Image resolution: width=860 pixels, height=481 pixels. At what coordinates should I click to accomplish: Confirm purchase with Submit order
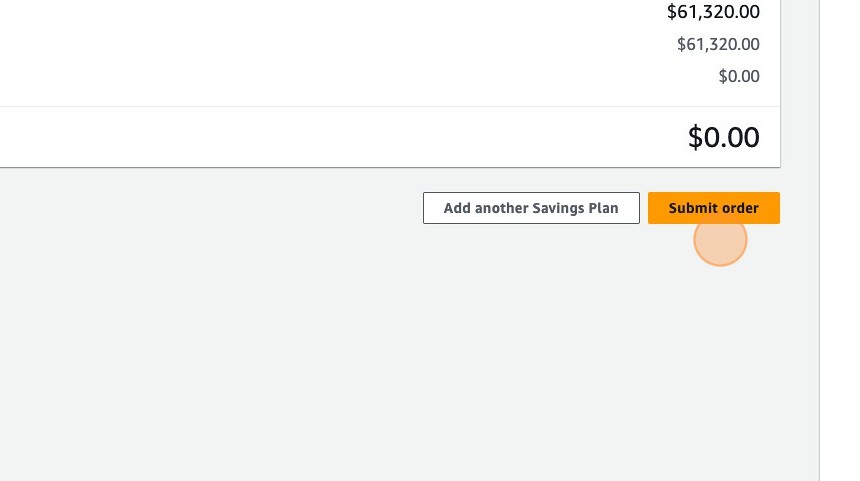click(713, 208)
